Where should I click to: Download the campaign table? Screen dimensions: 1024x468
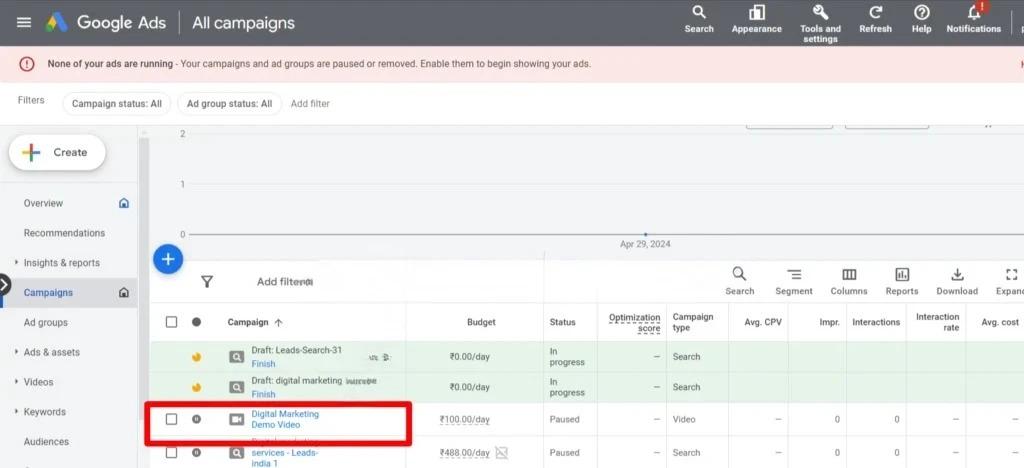[x=957, y=281]
